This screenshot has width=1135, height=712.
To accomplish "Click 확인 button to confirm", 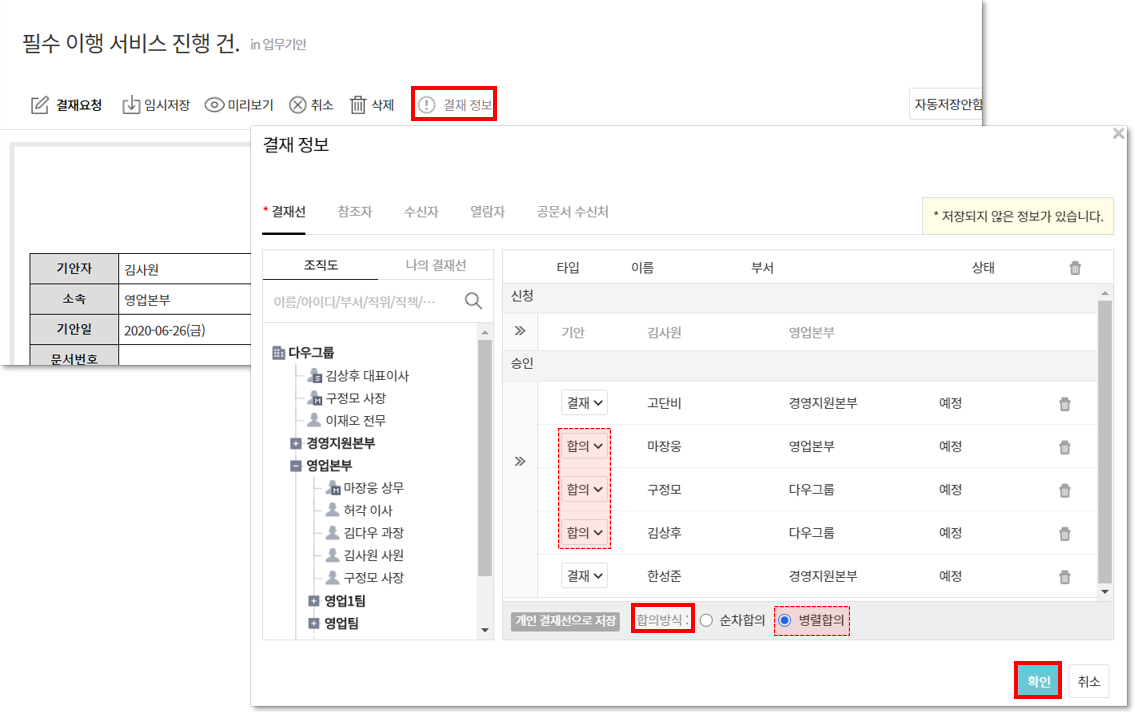I will 1038,681.
